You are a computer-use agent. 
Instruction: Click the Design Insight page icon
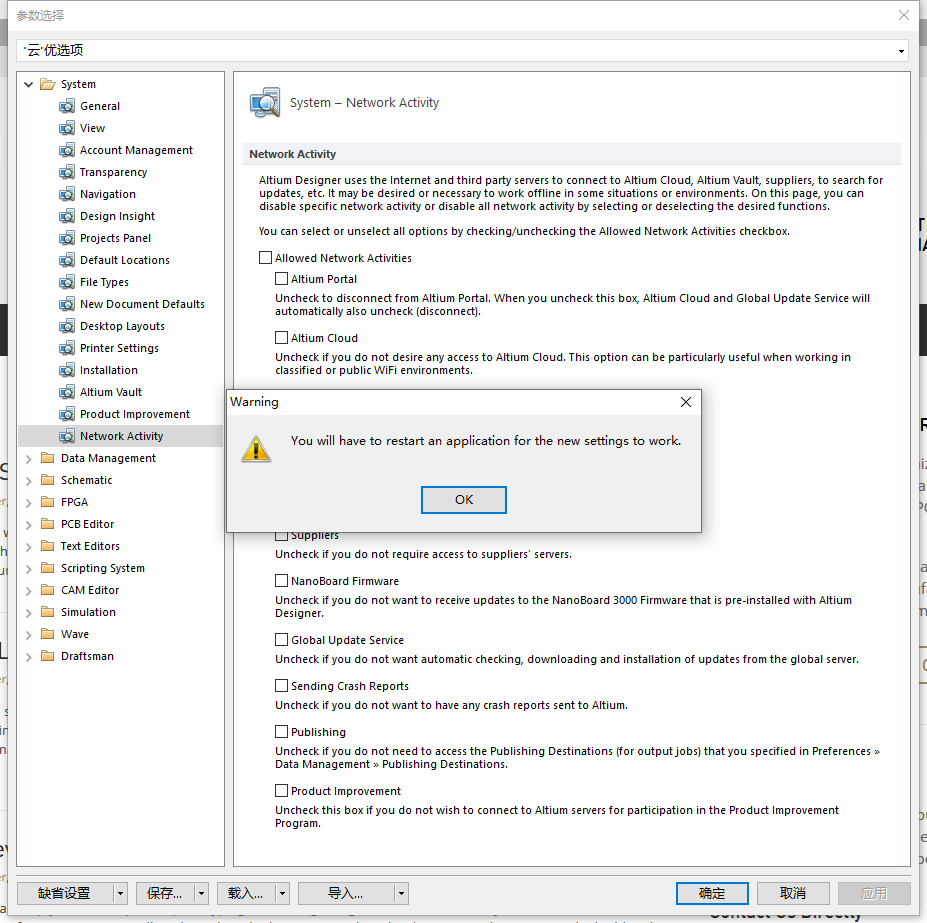67,216
